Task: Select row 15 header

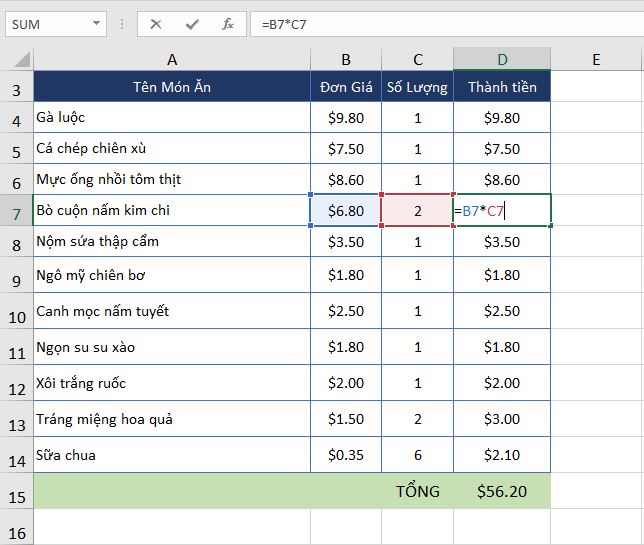Action: (16, 491)
